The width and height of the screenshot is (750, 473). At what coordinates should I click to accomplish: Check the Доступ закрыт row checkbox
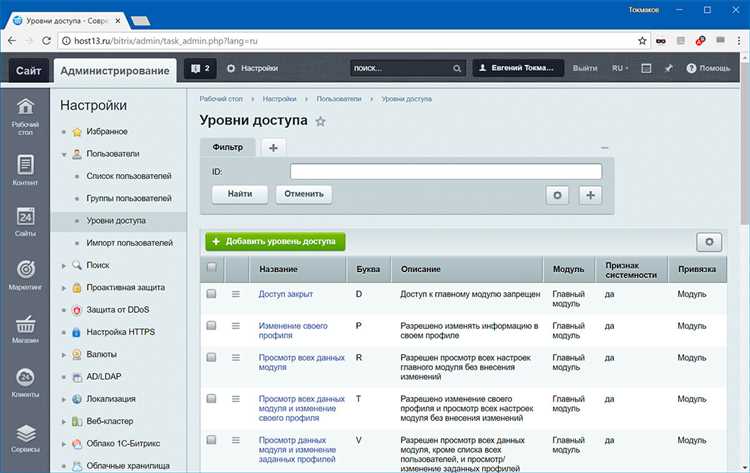[x=211, y=294]
